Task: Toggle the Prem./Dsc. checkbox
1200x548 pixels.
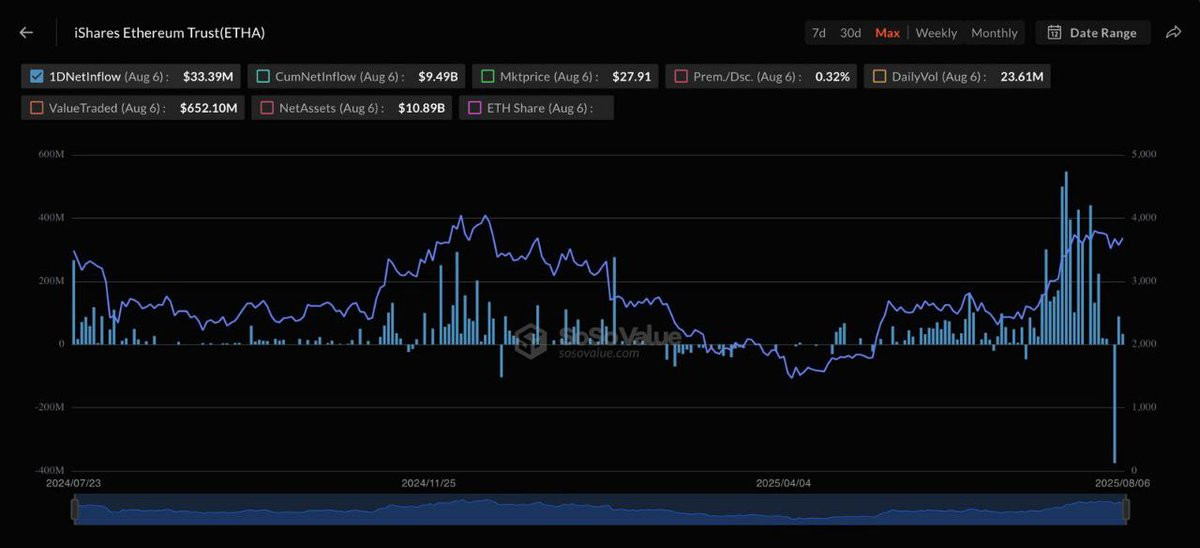Action: [681, 76]
